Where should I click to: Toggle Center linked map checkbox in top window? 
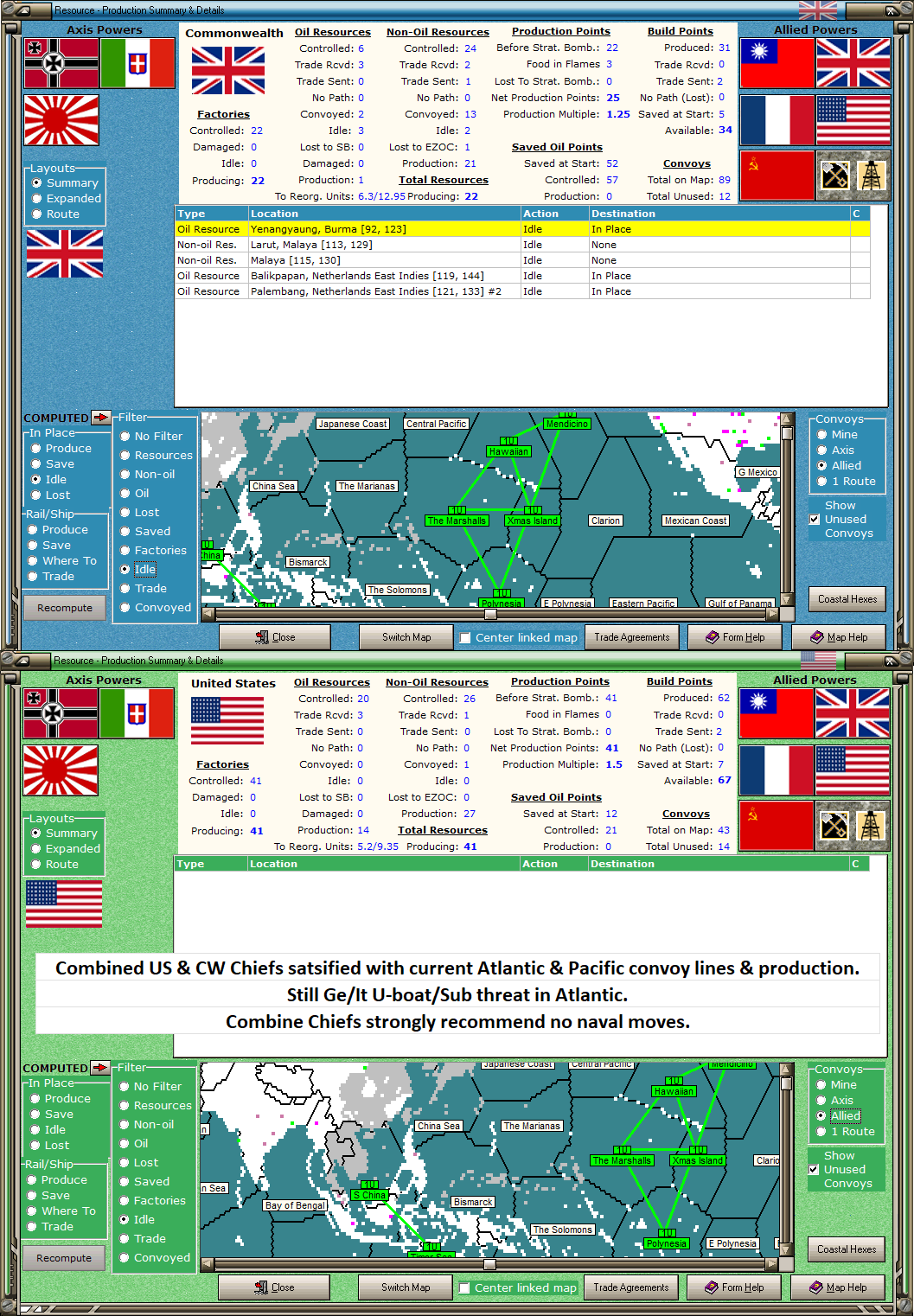pyautogui.click(x=465, y=638)
